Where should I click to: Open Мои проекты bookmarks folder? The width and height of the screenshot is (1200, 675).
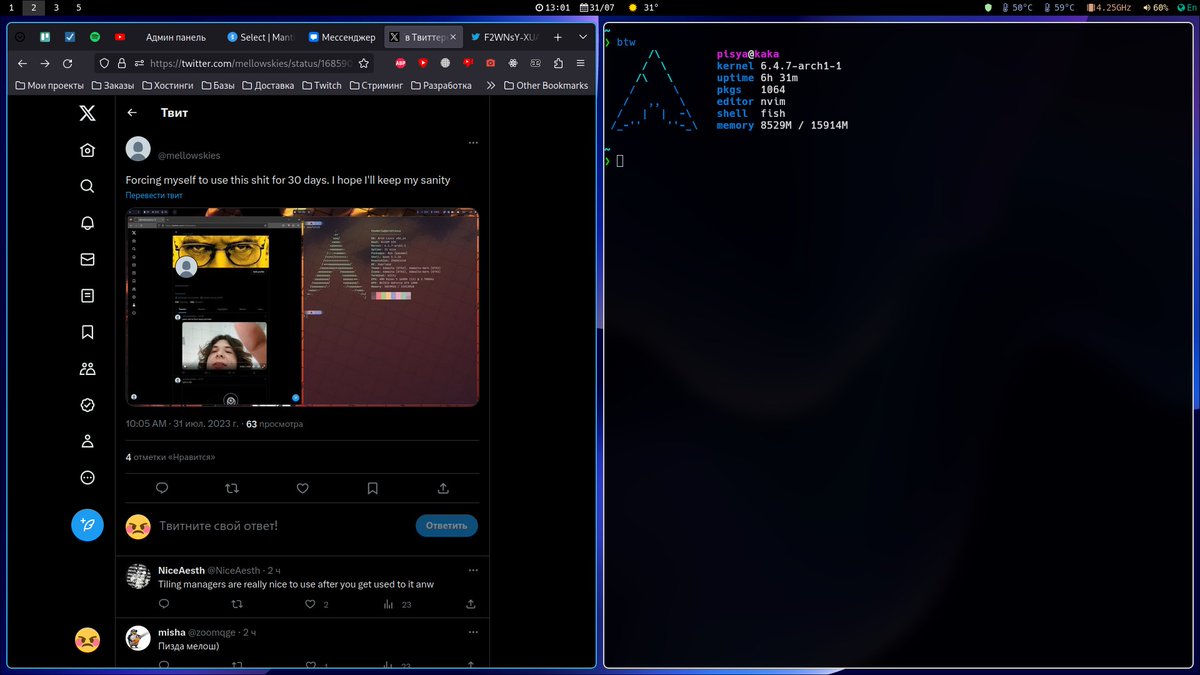[49, 86]
